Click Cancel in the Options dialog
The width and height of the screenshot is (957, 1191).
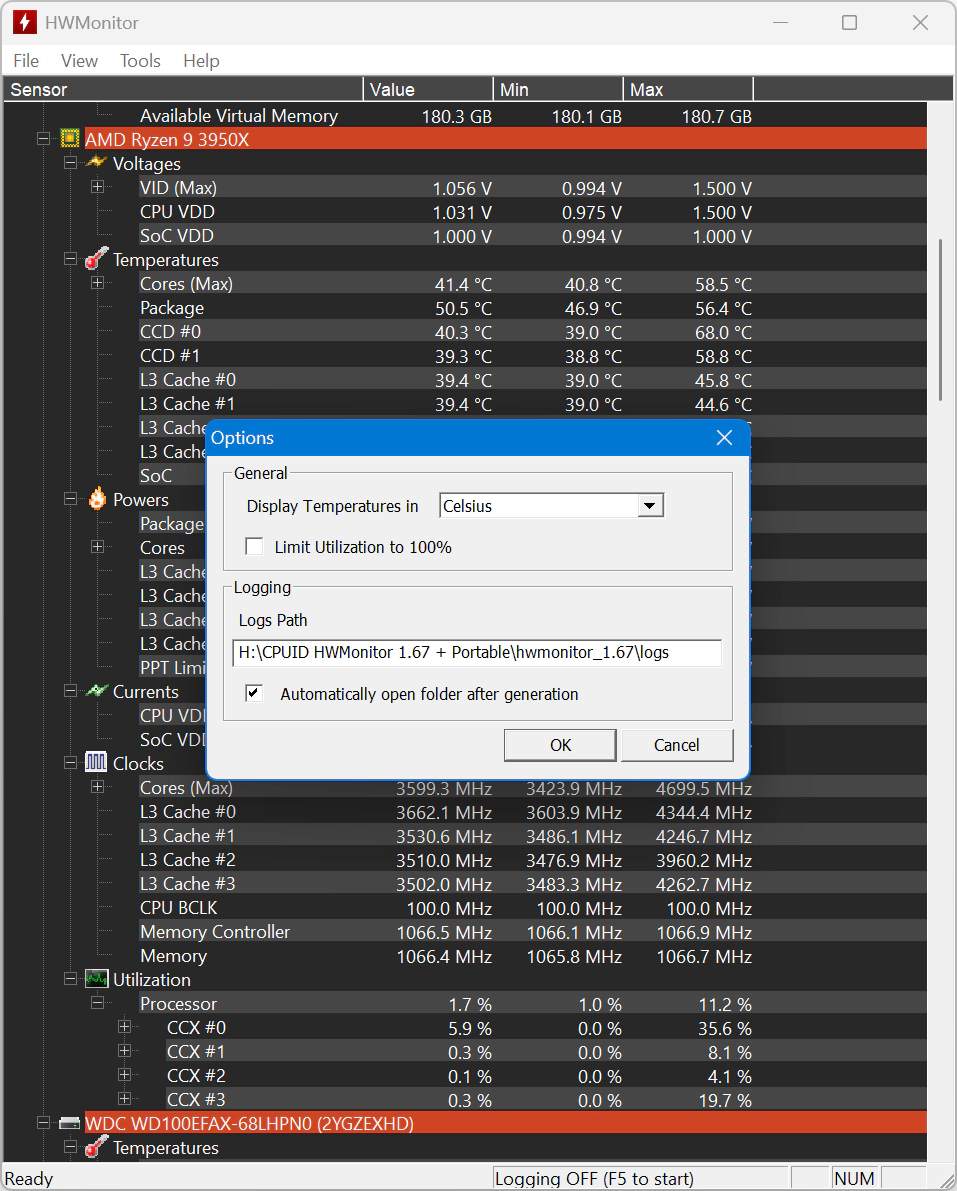tap(677, 745)
